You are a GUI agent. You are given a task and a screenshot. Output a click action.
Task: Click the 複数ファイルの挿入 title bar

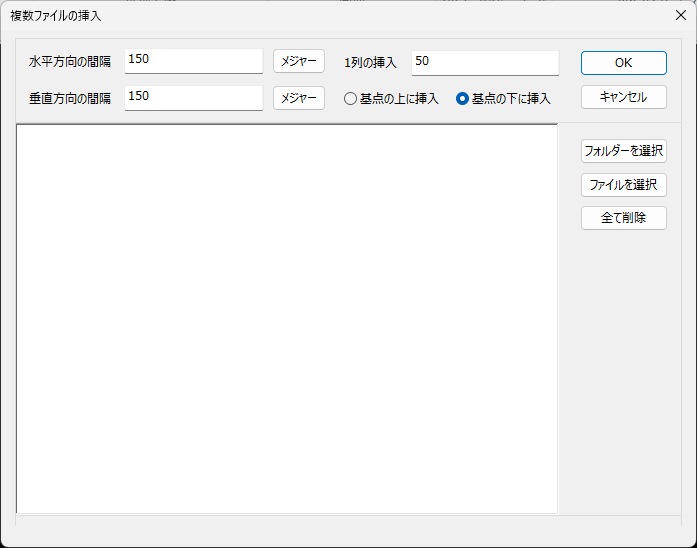coord(300,16)
